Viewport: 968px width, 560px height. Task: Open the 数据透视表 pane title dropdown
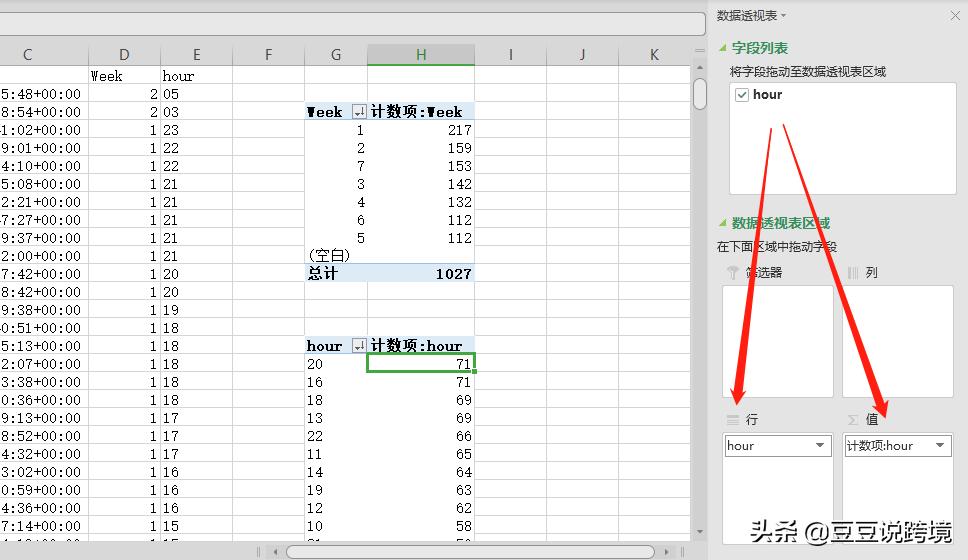(783, 15)
